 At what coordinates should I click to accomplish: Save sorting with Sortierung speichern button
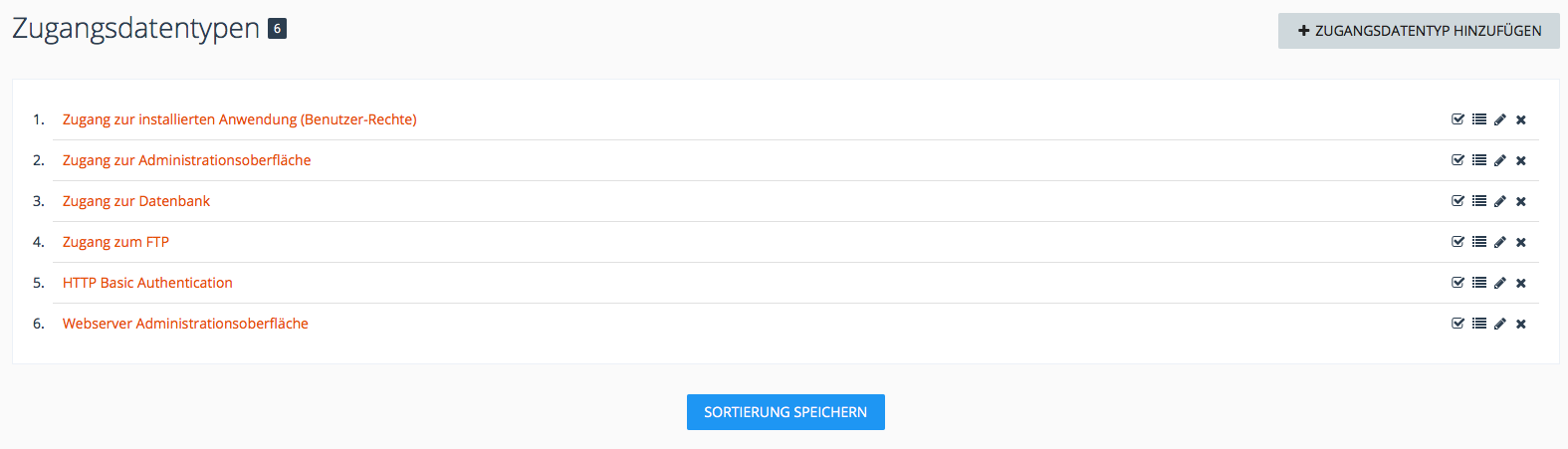(785, 412)
